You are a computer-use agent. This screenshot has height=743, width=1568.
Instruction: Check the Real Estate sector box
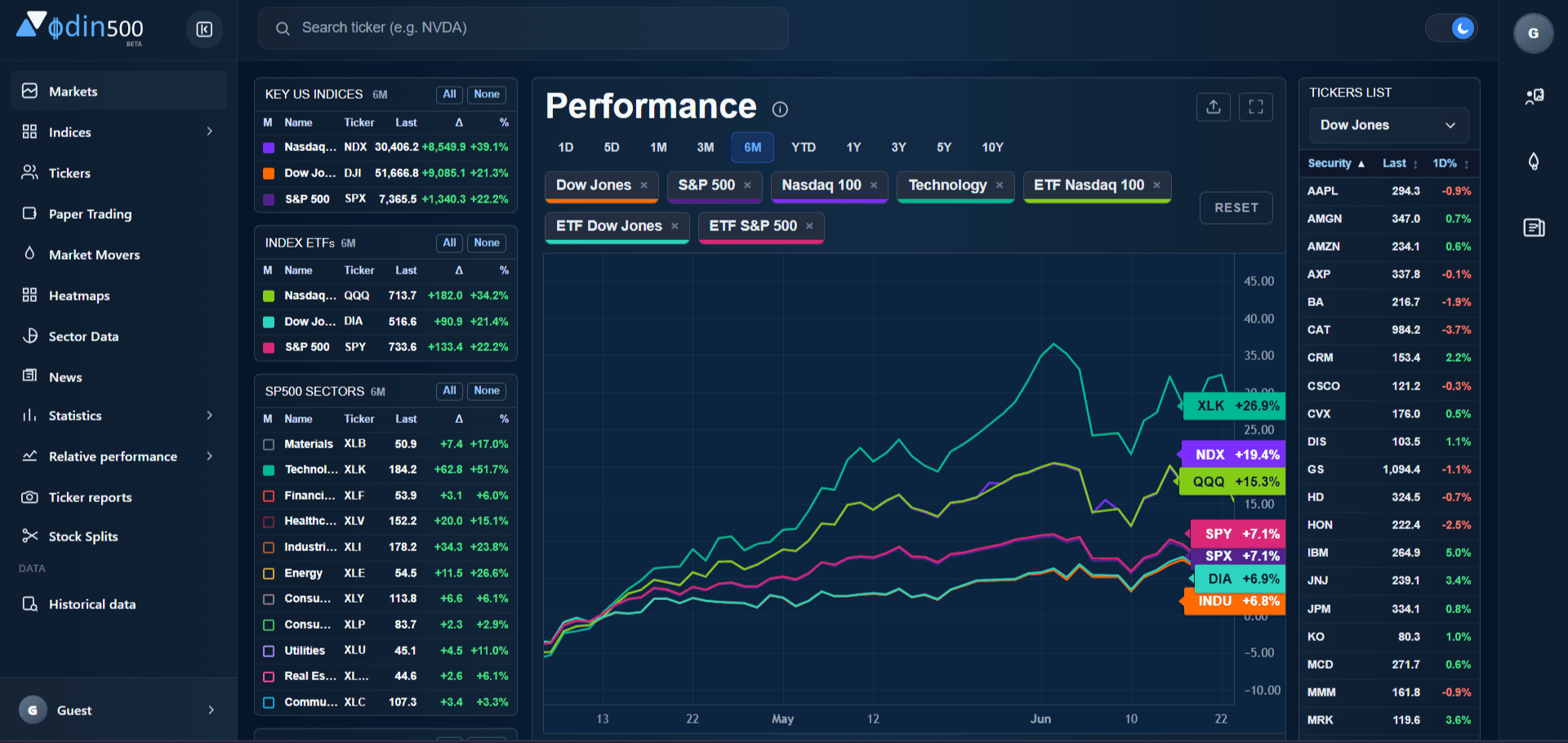268,676
